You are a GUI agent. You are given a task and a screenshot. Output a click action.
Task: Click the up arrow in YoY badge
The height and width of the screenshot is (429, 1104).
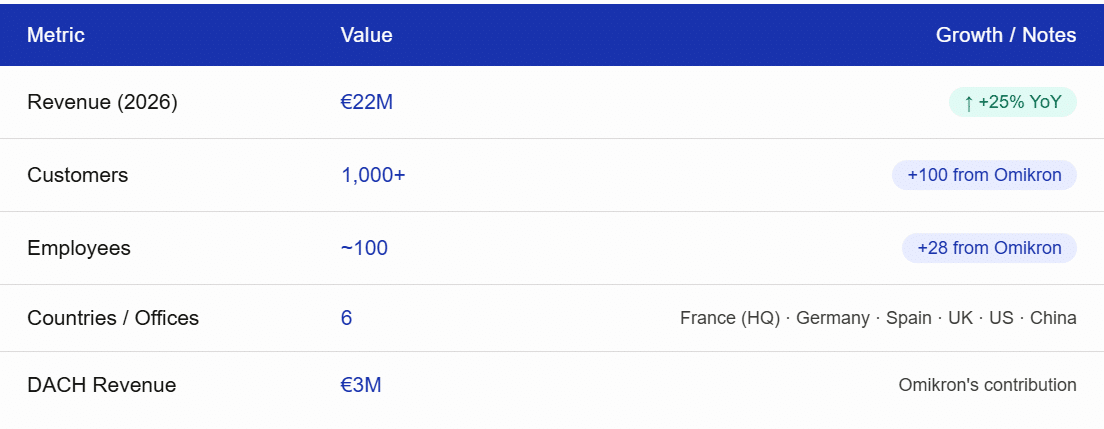(968, 104)
